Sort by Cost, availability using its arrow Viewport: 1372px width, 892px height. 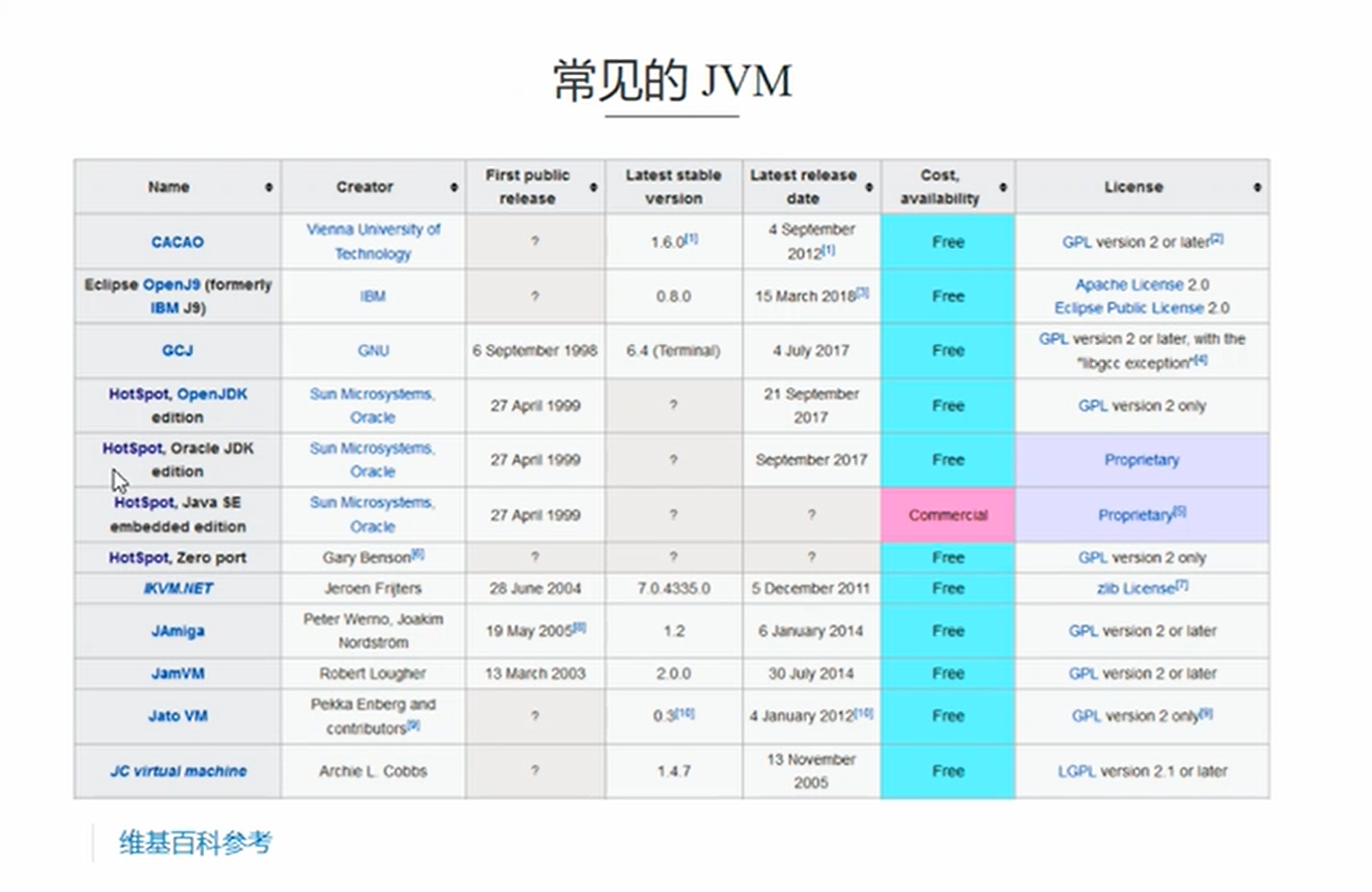pos(1002,187)
